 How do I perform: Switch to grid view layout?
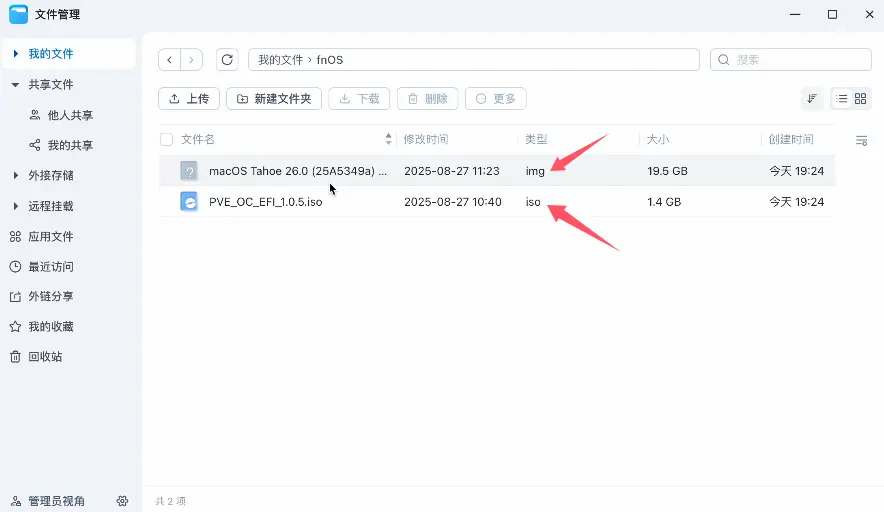click(x=860, y=99)
